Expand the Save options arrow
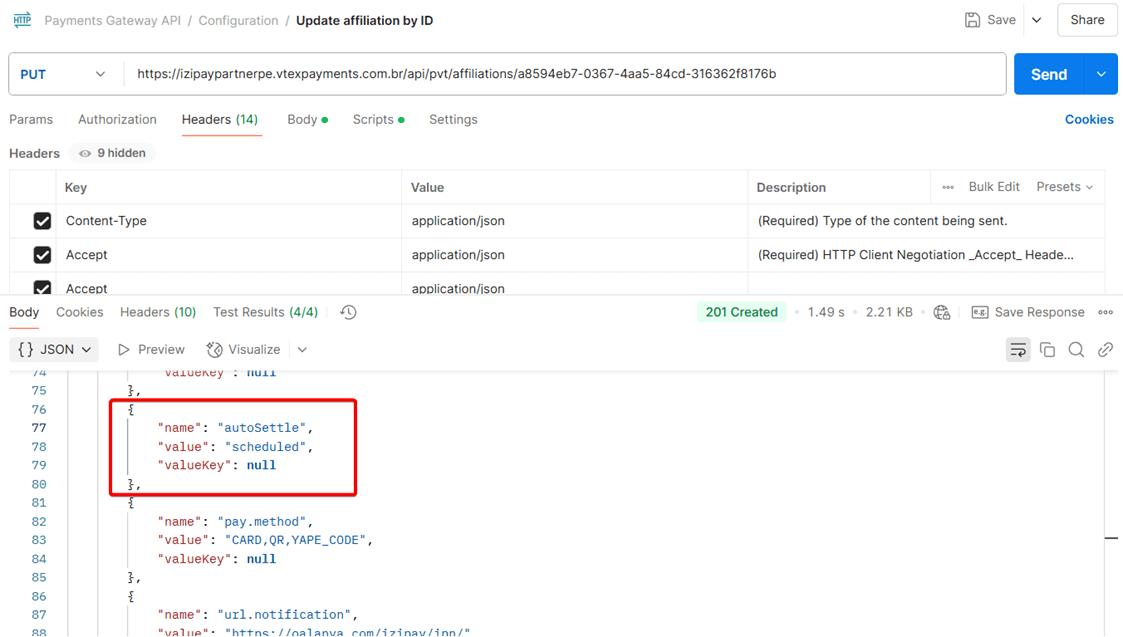Image resolution: width=1123 pixels, height=637 pixels. coord(1036,20)
